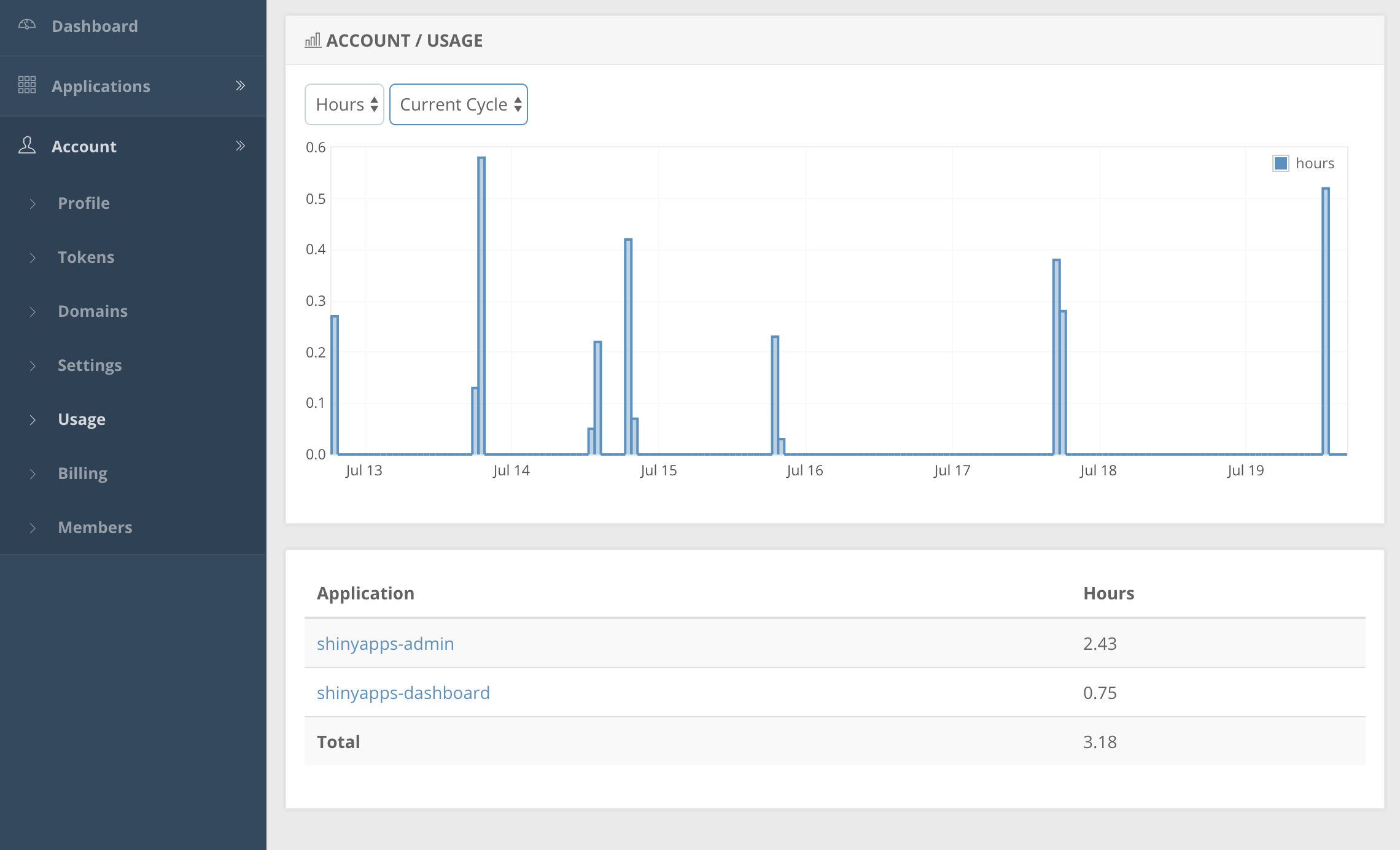
Task: Click the 0.6 y-axis label
Action: point(316,147)
